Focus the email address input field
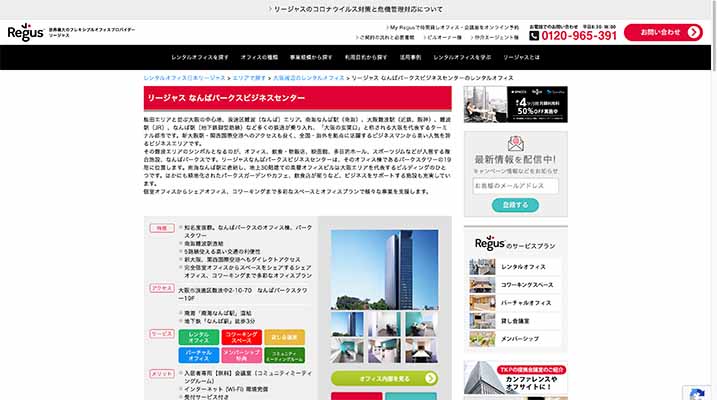Screen dimensions: 717x400 click(515, 186)
